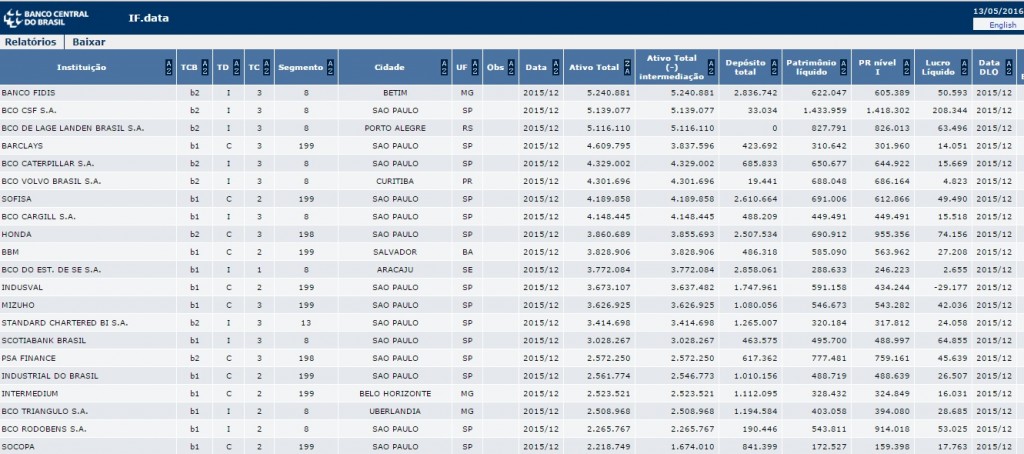Click the Data column sort icon

555,68
